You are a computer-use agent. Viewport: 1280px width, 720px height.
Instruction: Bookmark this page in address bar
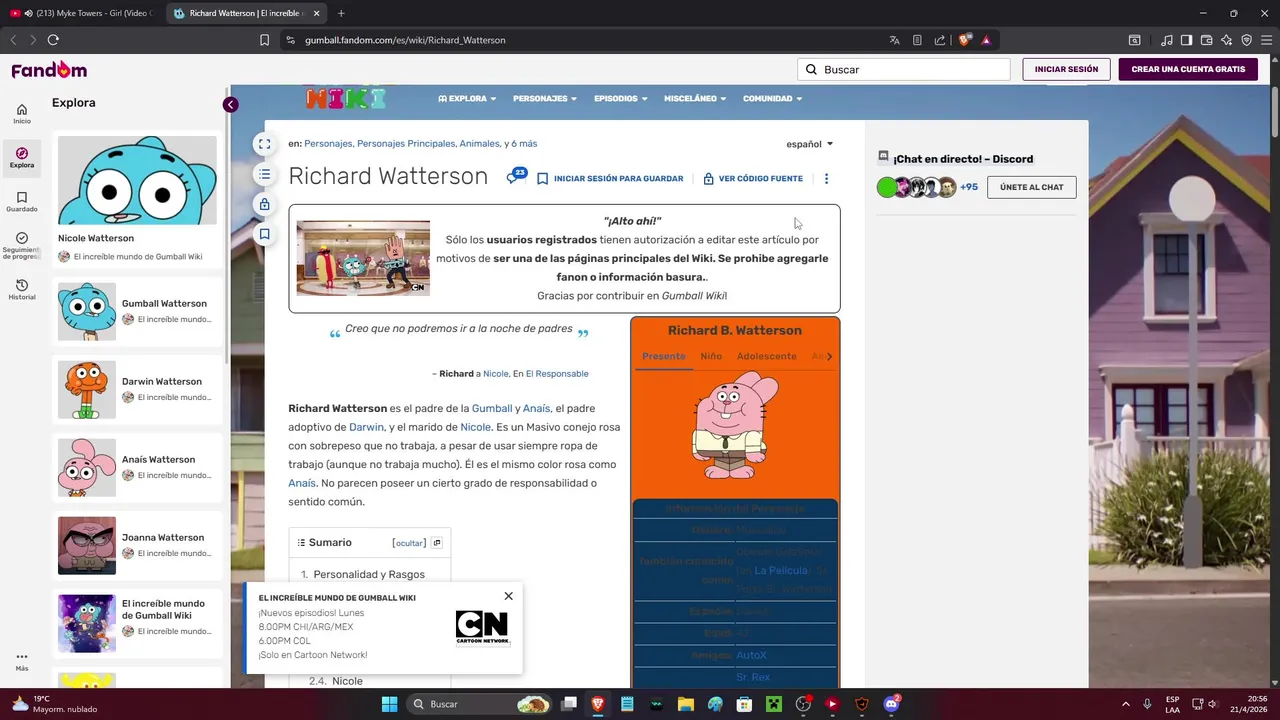264,40
